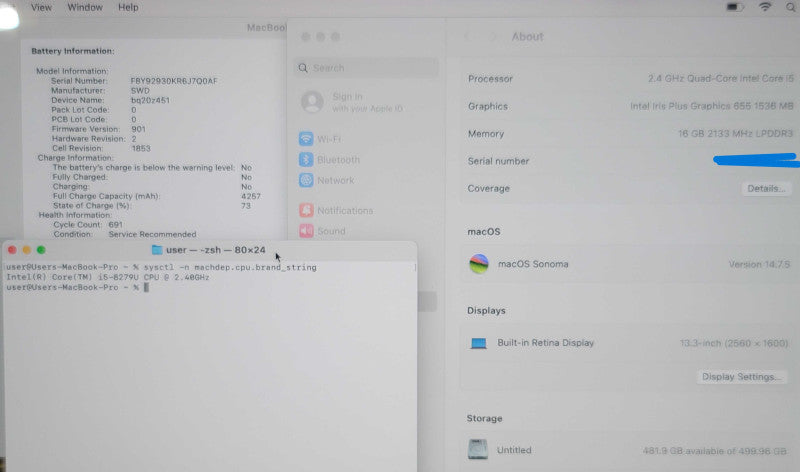This screenshot has height=472, width=800.
Task: Click the Memory value 16 GB LPDDR3
Action: pyautogui.click(x=735, y=134)
